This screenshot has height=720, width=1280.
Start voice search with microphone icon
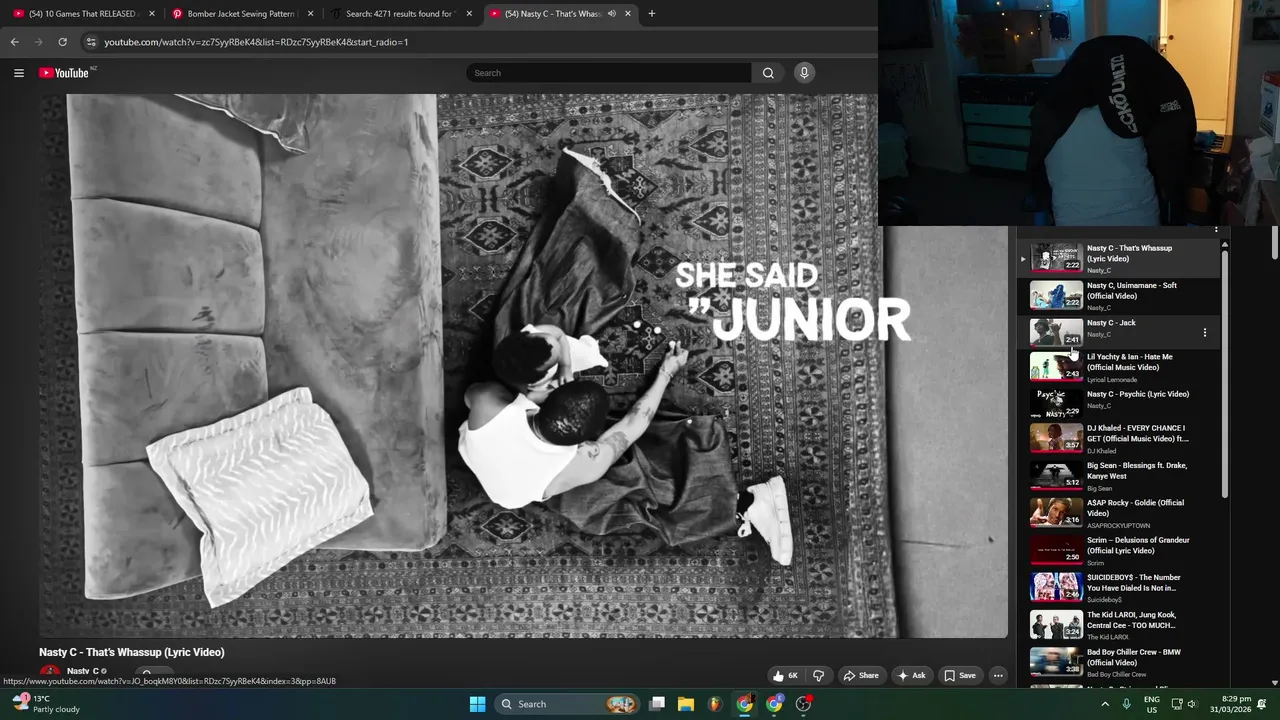[804, 73]
